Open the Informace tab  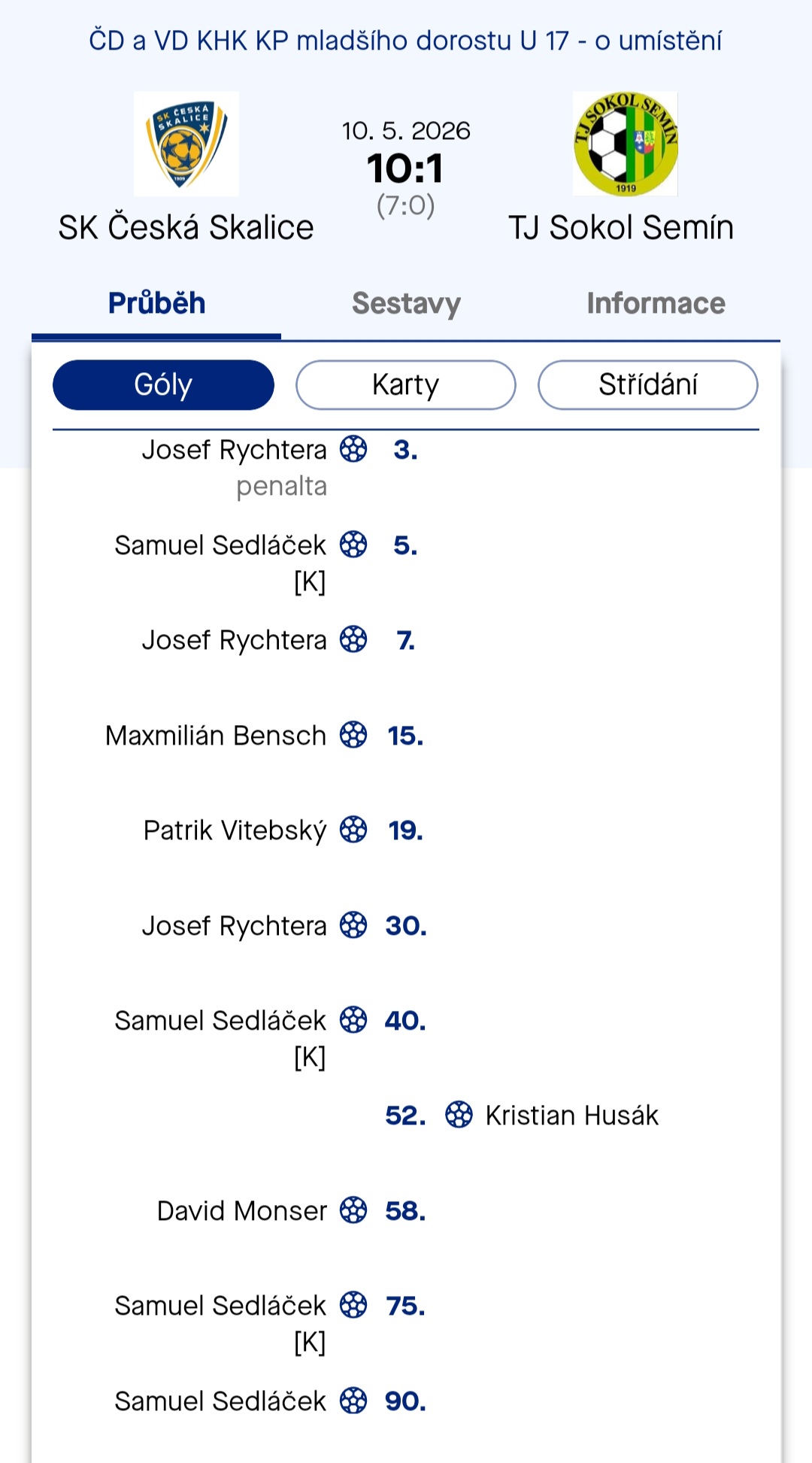pyautogui.click(x=656, y=303)
